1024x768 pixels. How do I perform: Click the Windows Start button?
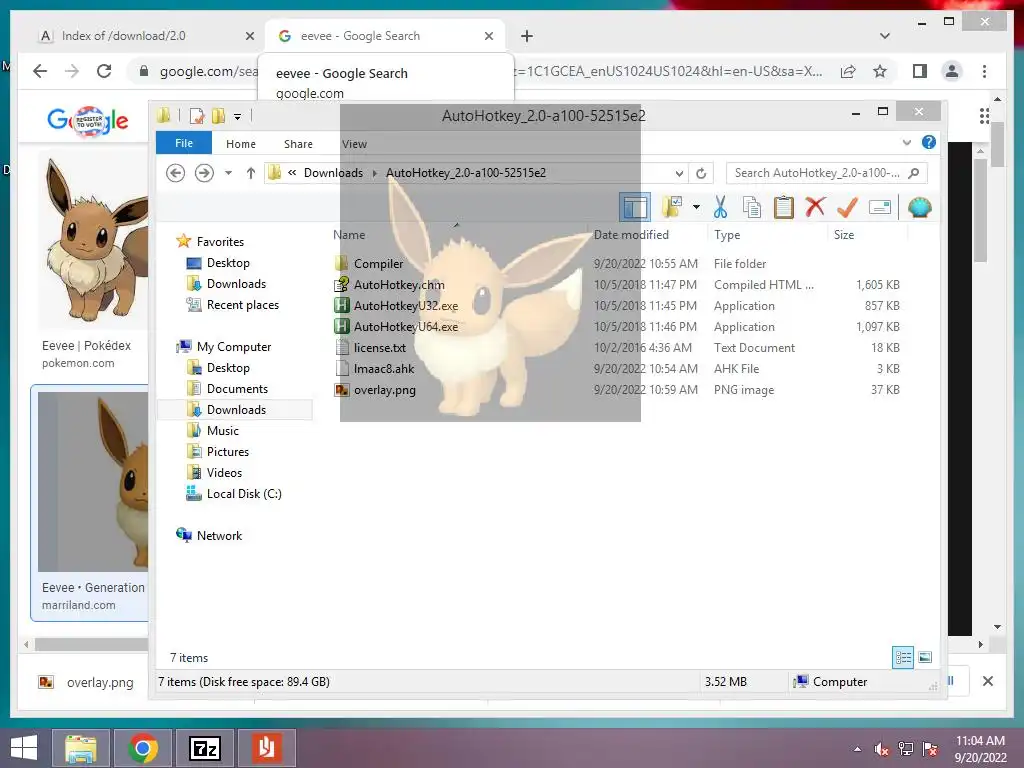(24, 748)
